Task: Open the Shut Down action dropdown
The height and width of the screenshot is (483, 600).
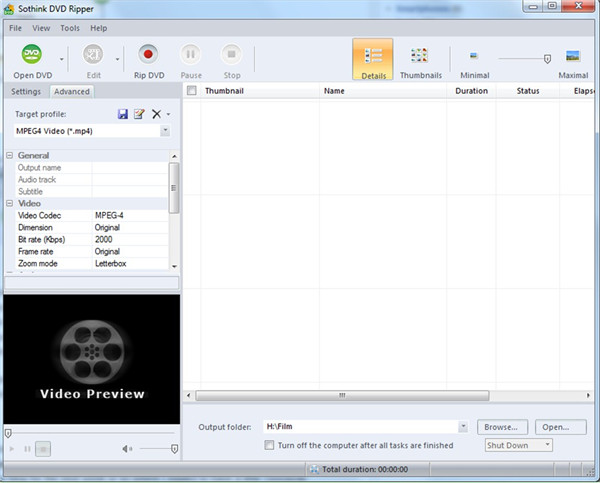Action: pyautogui.click(x=547, y=445)
